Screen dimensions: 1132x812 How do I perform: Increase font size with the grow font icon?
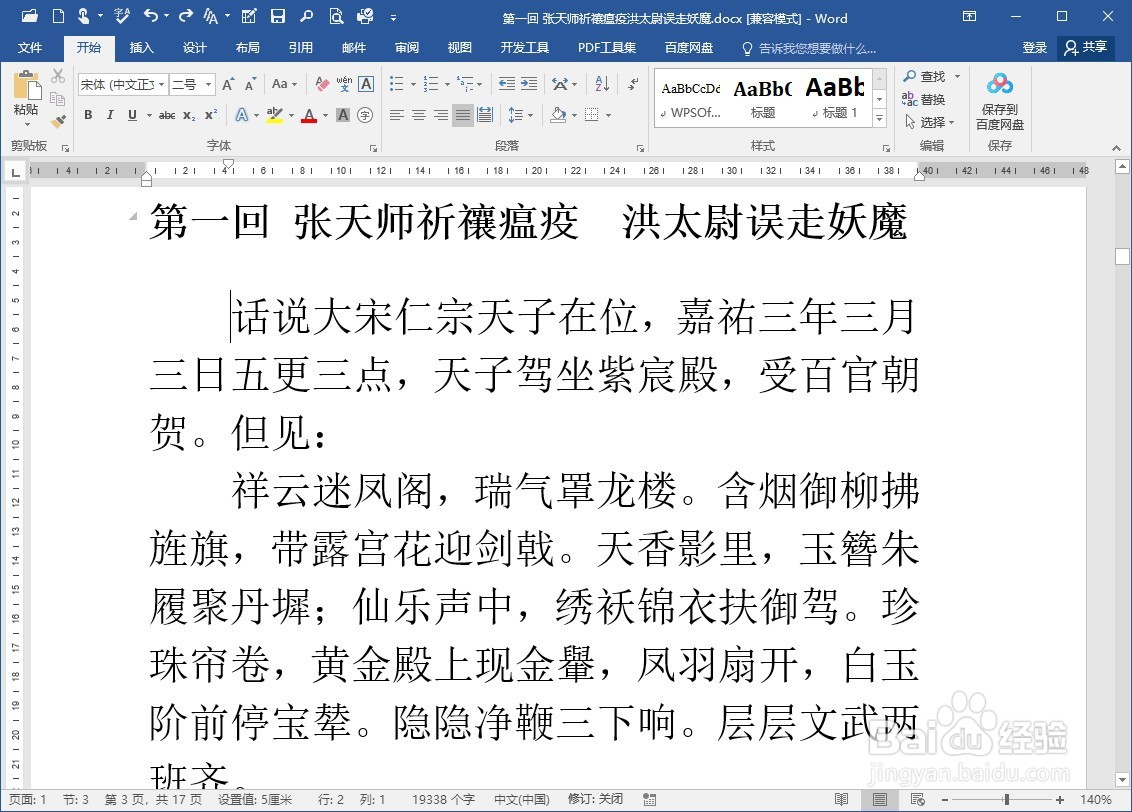click(x=228, y=84)
